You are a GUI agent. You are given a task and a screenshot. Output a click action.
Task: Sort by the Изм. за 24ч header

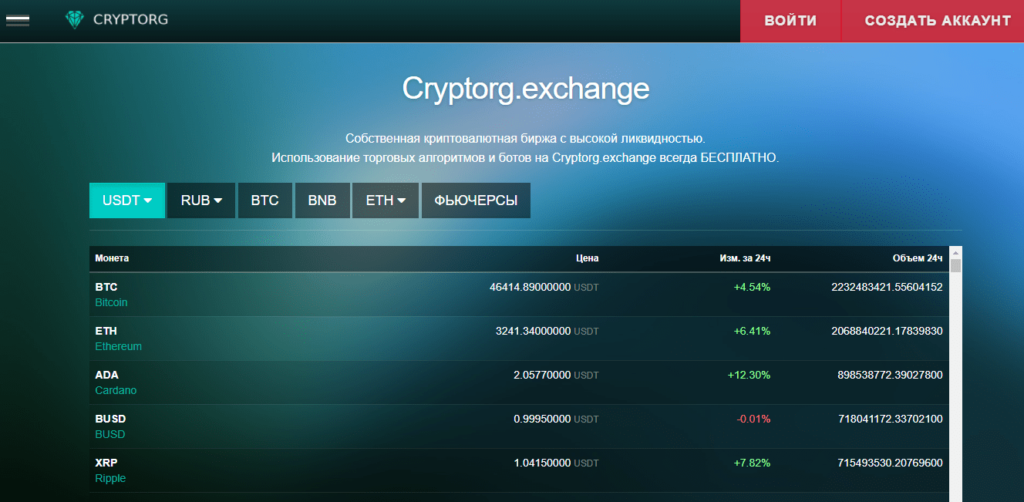click(745, 259)
